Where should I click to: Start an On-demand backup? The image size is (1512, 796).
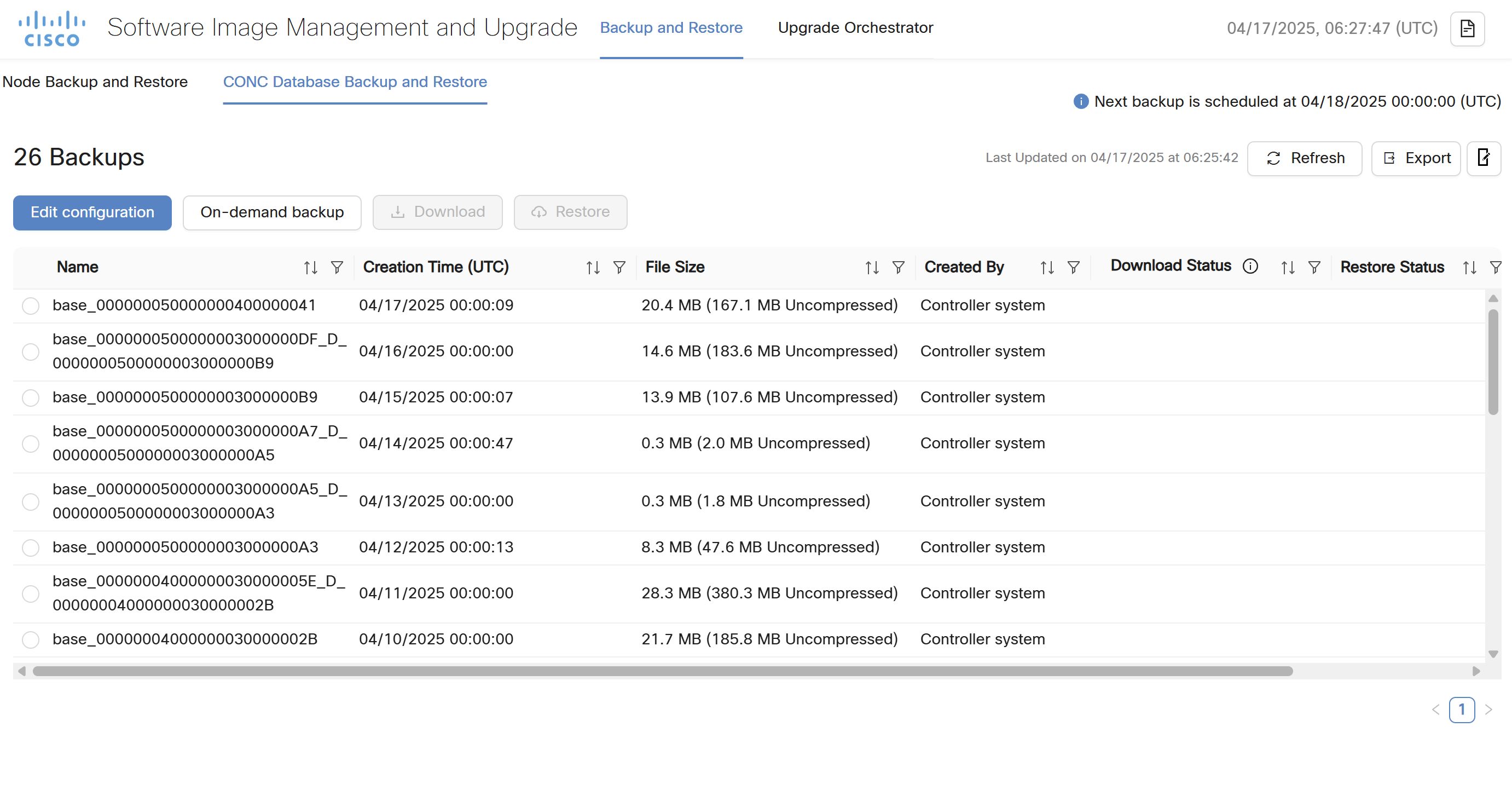pyautogui.click(x=272, y=212)
